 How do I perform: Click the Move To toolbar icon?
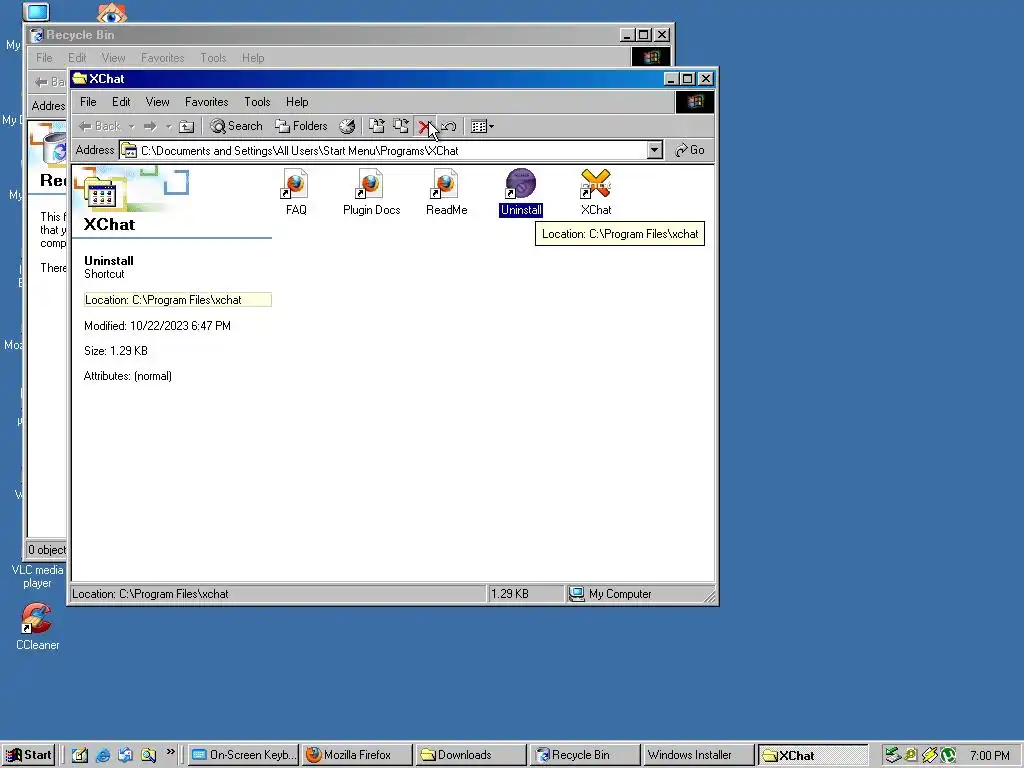[376, 126]
